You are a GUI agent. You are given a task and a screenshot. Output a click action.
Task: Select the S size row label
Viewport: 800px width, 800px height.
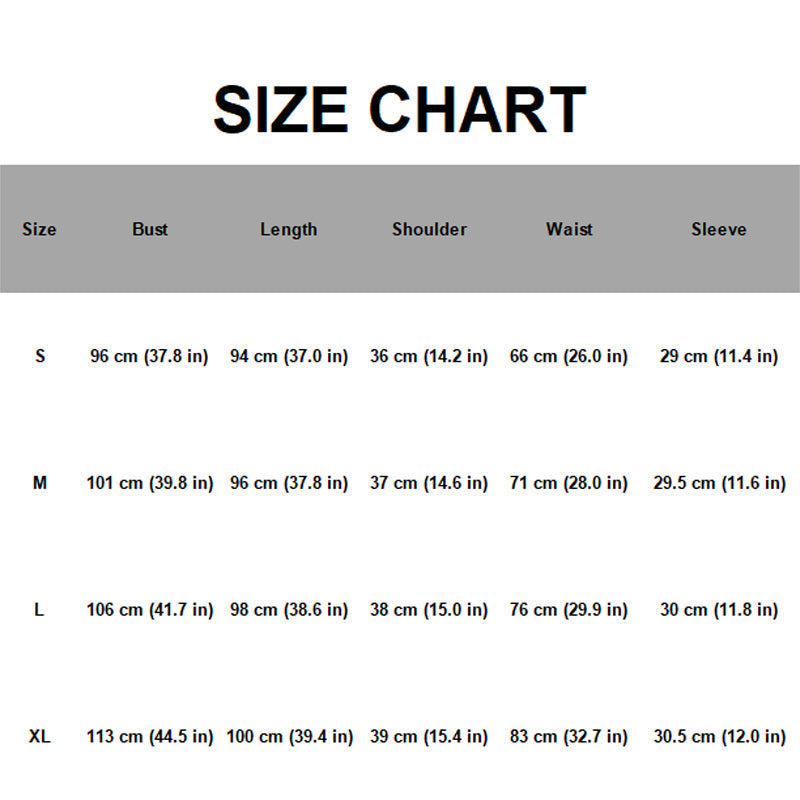click(x=40, y=356)
